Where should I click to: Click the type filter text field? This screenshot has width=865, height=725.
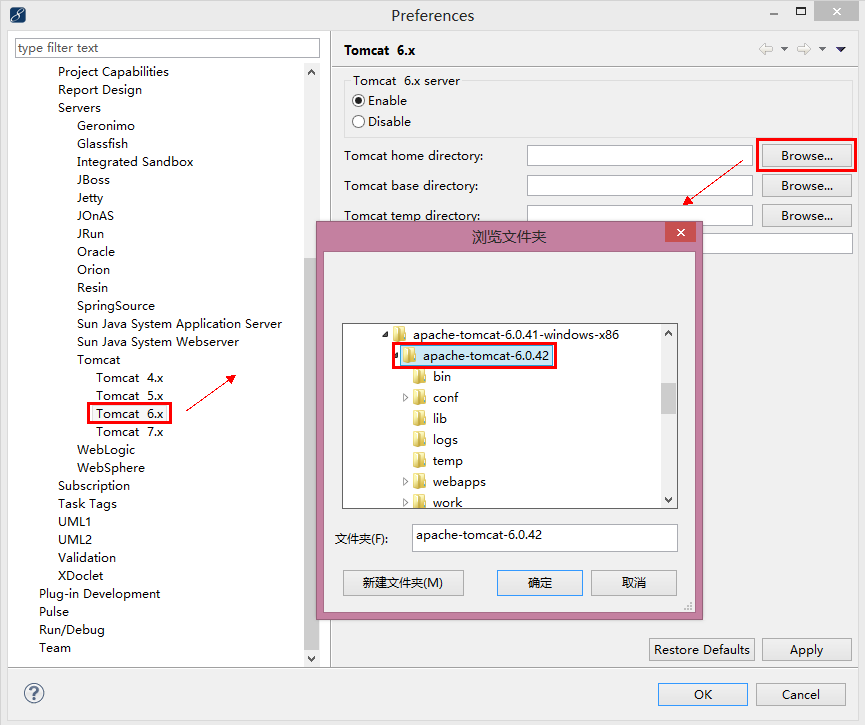click(x=167, y=48)
